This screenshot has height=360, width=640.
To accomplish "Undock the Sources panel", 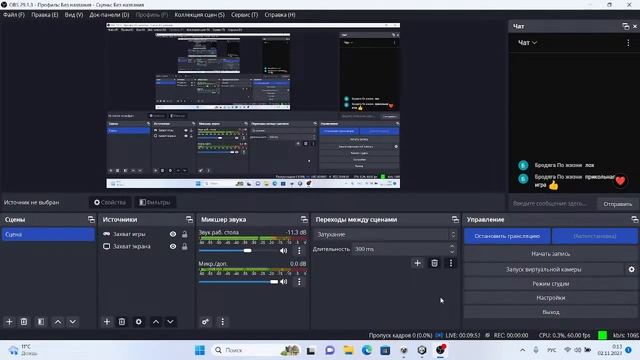I will point(189,220).
